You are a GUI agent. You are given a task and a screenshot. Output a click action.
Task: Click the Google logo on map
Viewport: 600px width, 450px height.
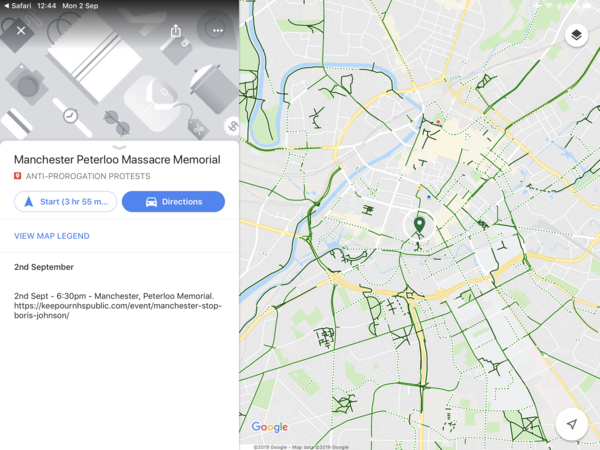(x=269, y=427)
